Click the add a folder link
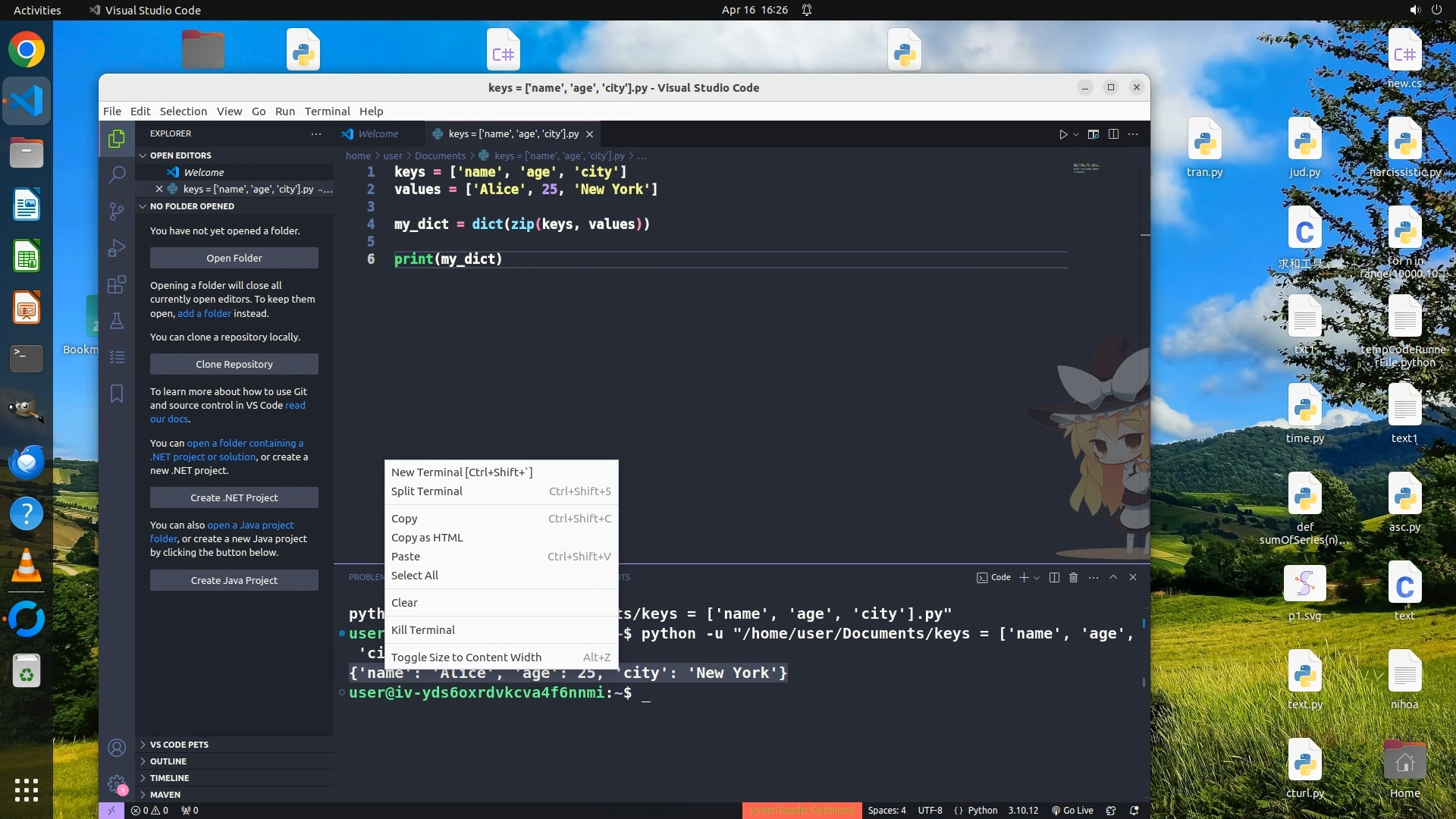This screenshot has height=819, width=1456. 204,314
